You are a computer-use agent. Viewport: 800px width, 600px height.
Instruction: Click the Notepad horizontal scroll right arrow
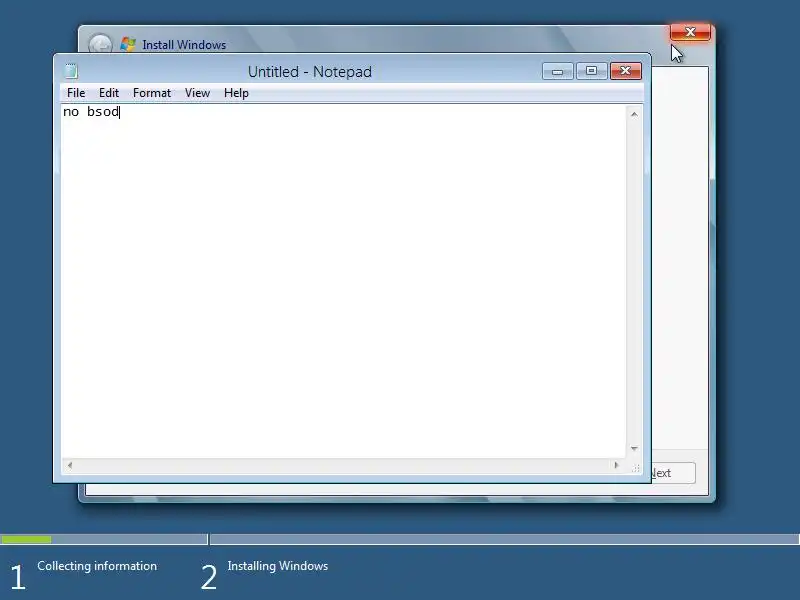(x=616, y=465)
